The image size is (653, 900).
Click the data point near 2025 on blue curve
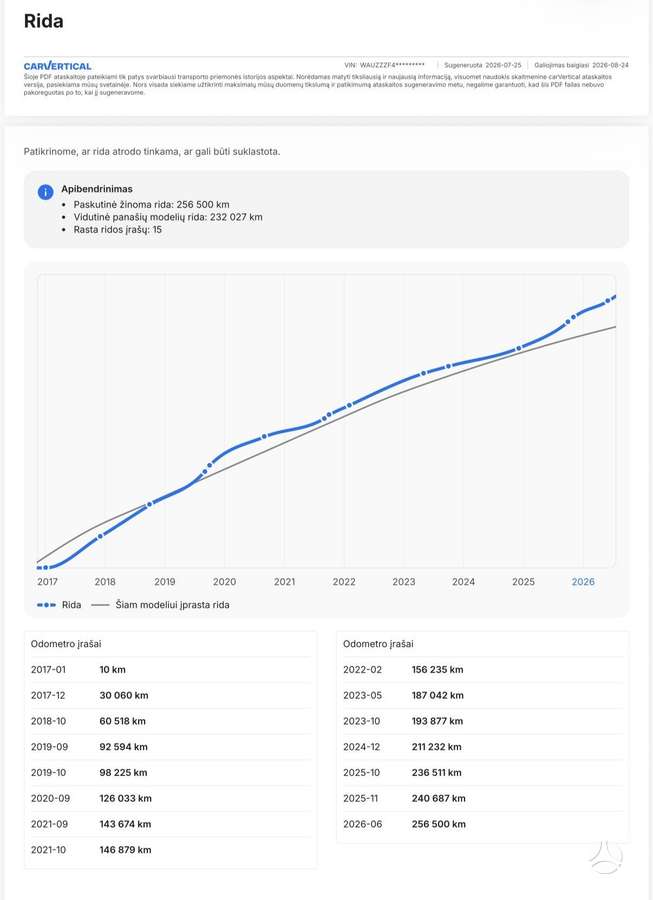[519, 348]
